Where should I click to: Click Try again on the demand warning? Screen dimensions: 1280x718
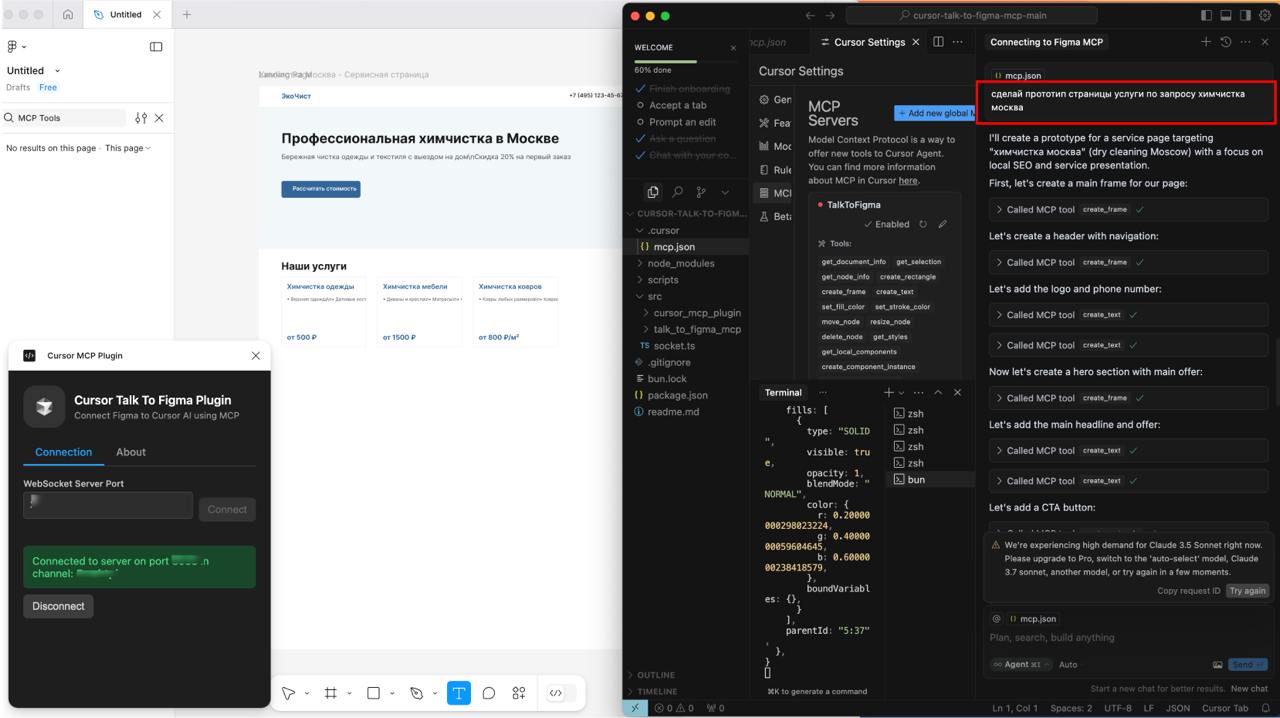1248,591
